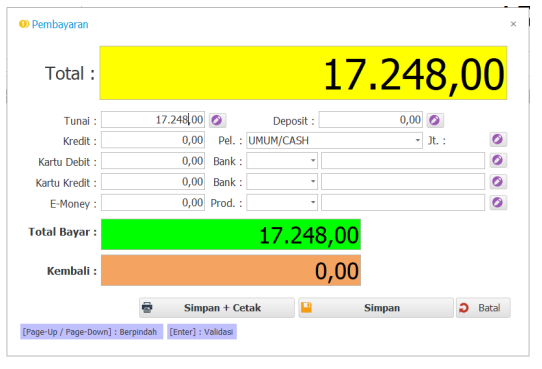Click the text field next to Kartu Debit Bank
The width and height of the screenshot is (542, 369).
coord(403,161)
